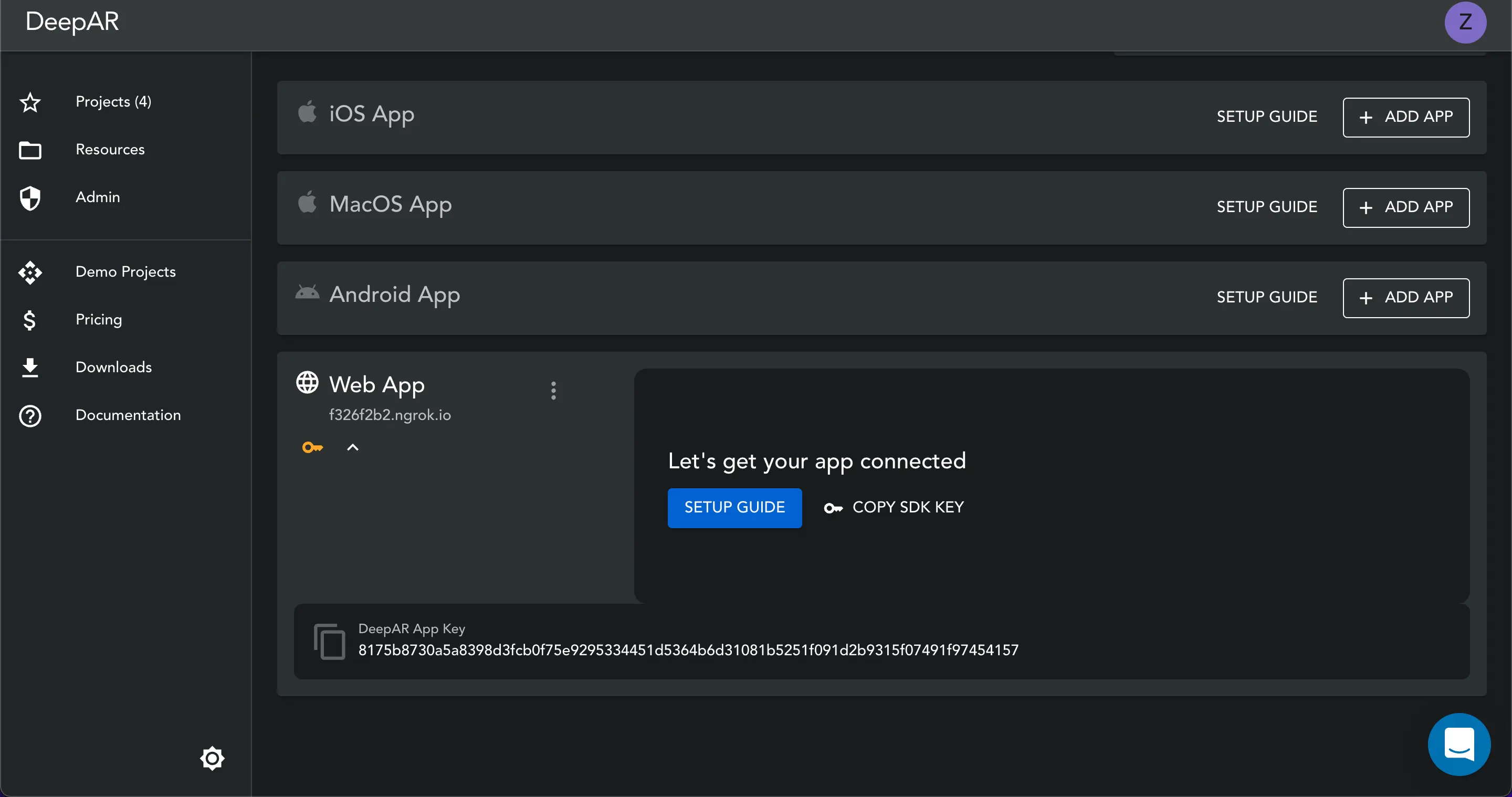Screen dimensions: 1512x797
Task: Click COPY SDK KEY
Action: pos(894,508)
